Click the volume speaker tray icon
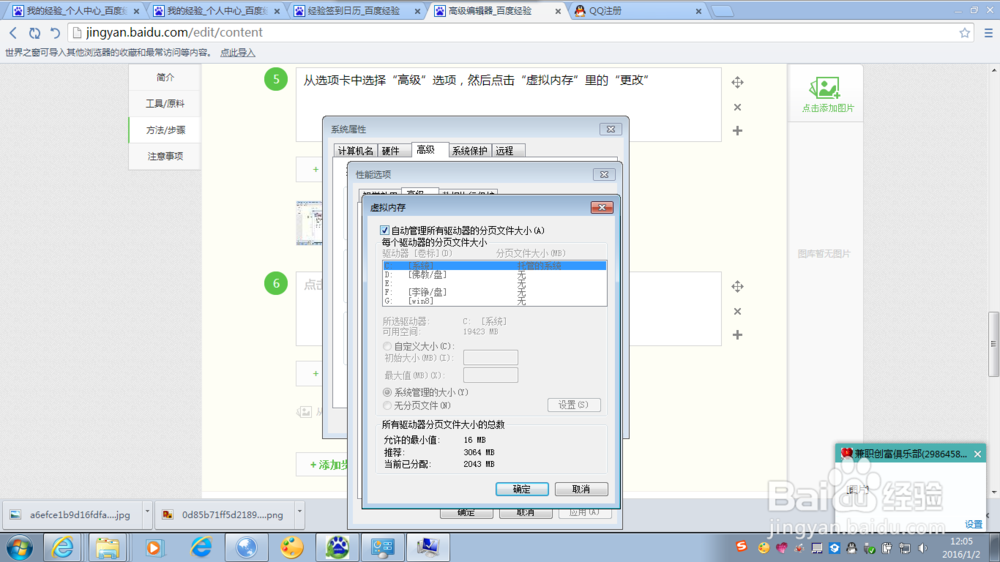 pos(922,547)
